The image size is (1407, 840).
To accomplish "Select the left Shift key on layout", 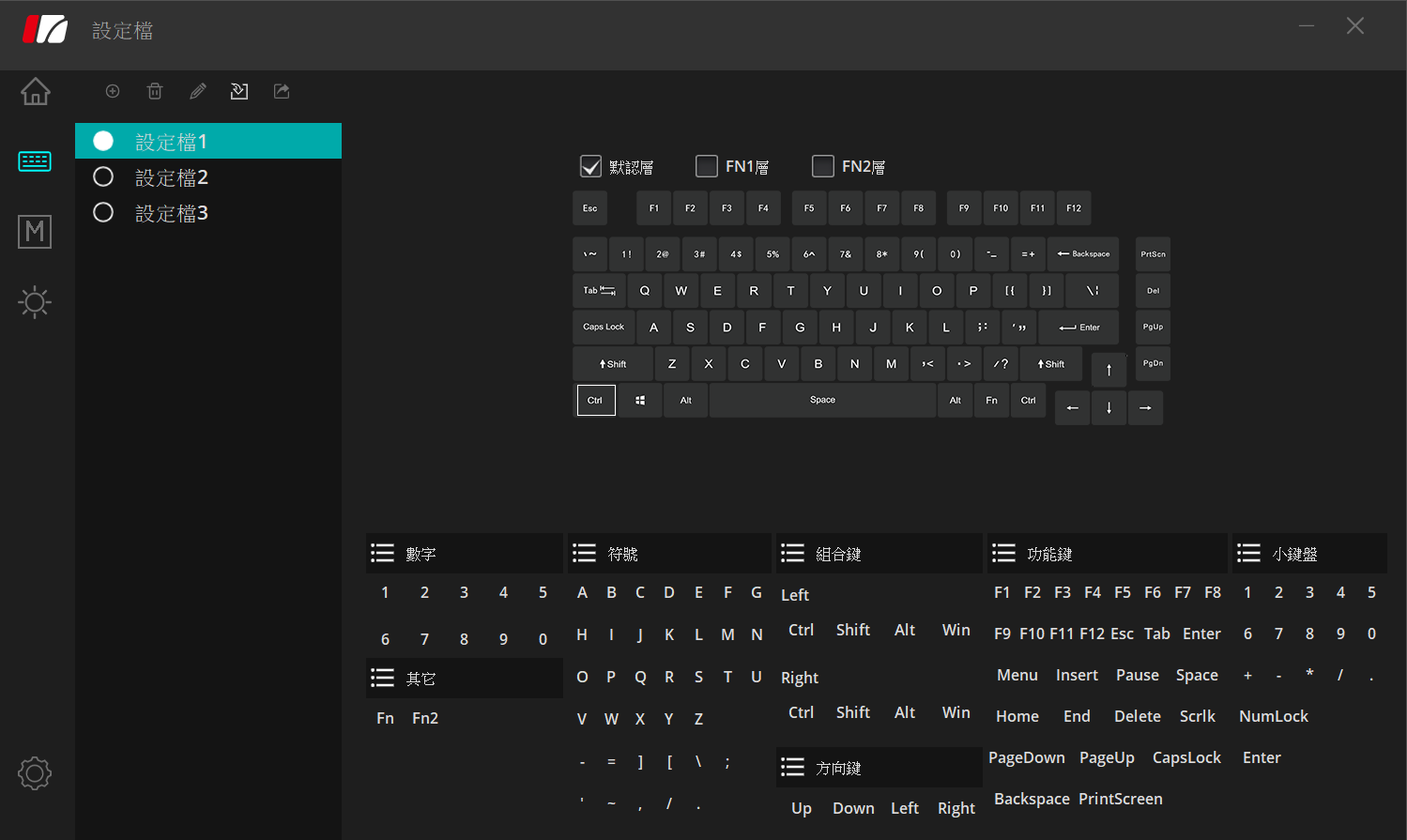I will 613,364.
